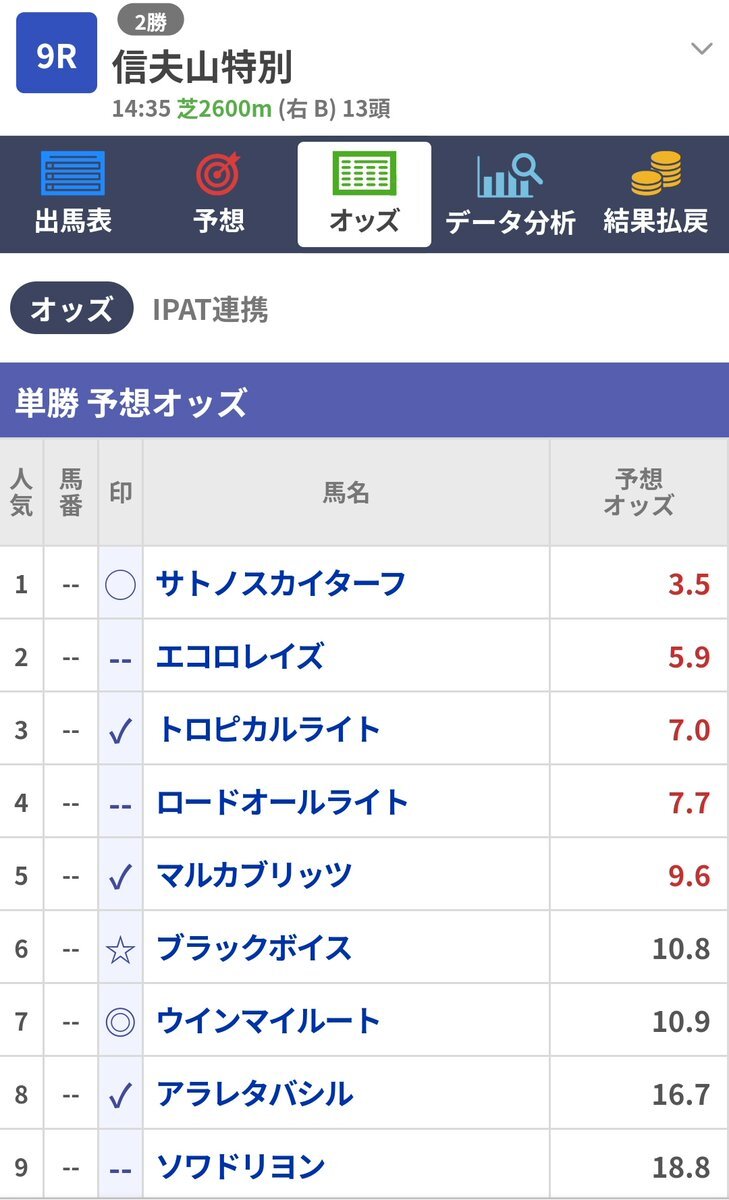This screenshot has height=1200, width=729.
Task: Toggle the check mark for マルカブリッツ
Action: coord(120,875)
